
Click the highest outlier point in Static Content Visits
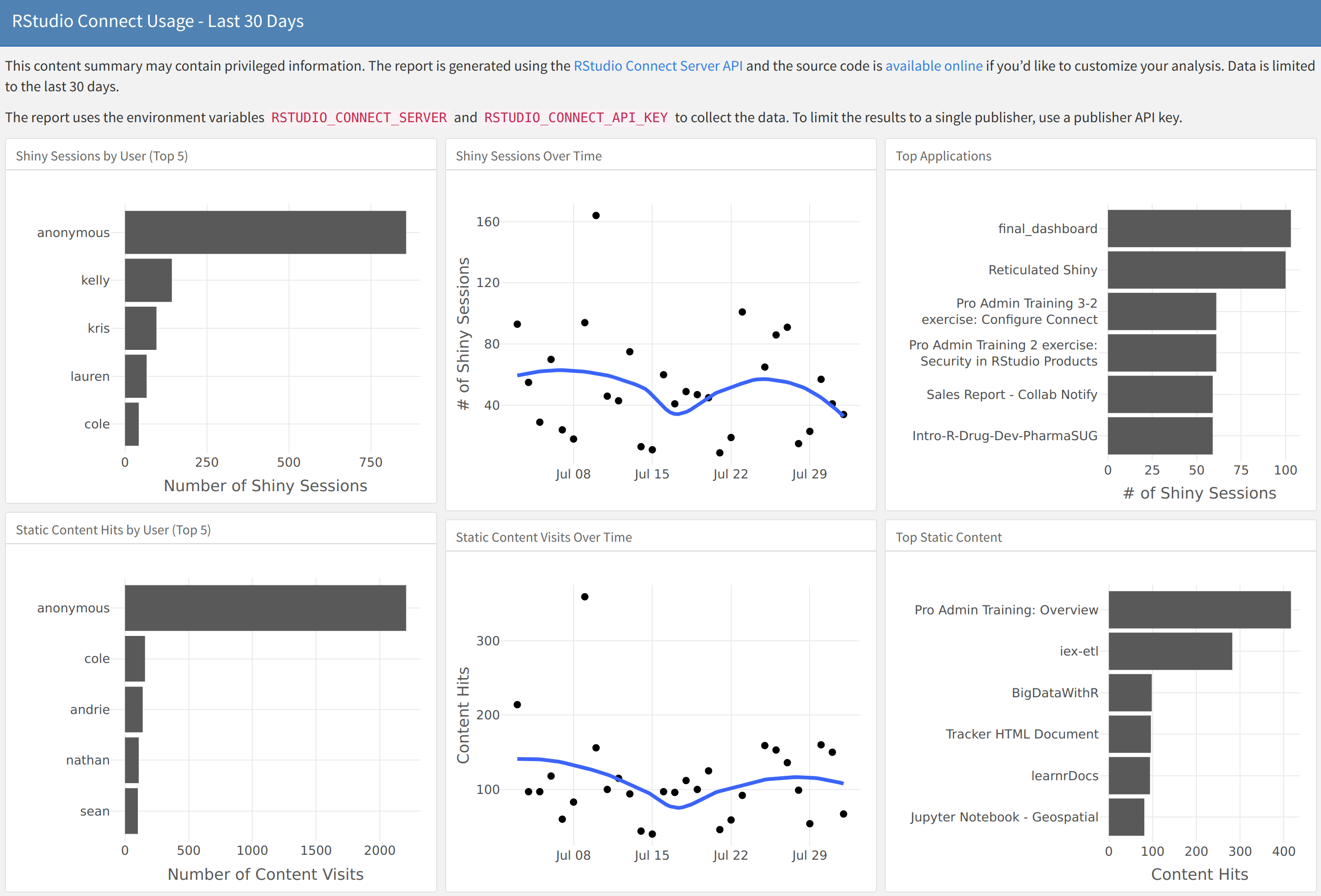(584, 596)
